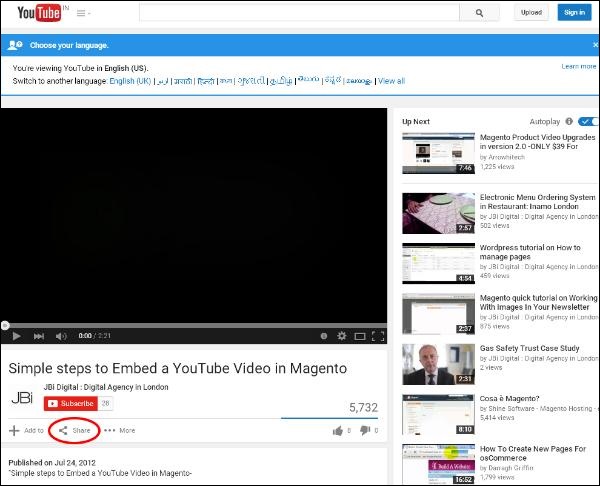Close the Choose your language banner
The height and width of the screenshot is (486, 600).
595,45
